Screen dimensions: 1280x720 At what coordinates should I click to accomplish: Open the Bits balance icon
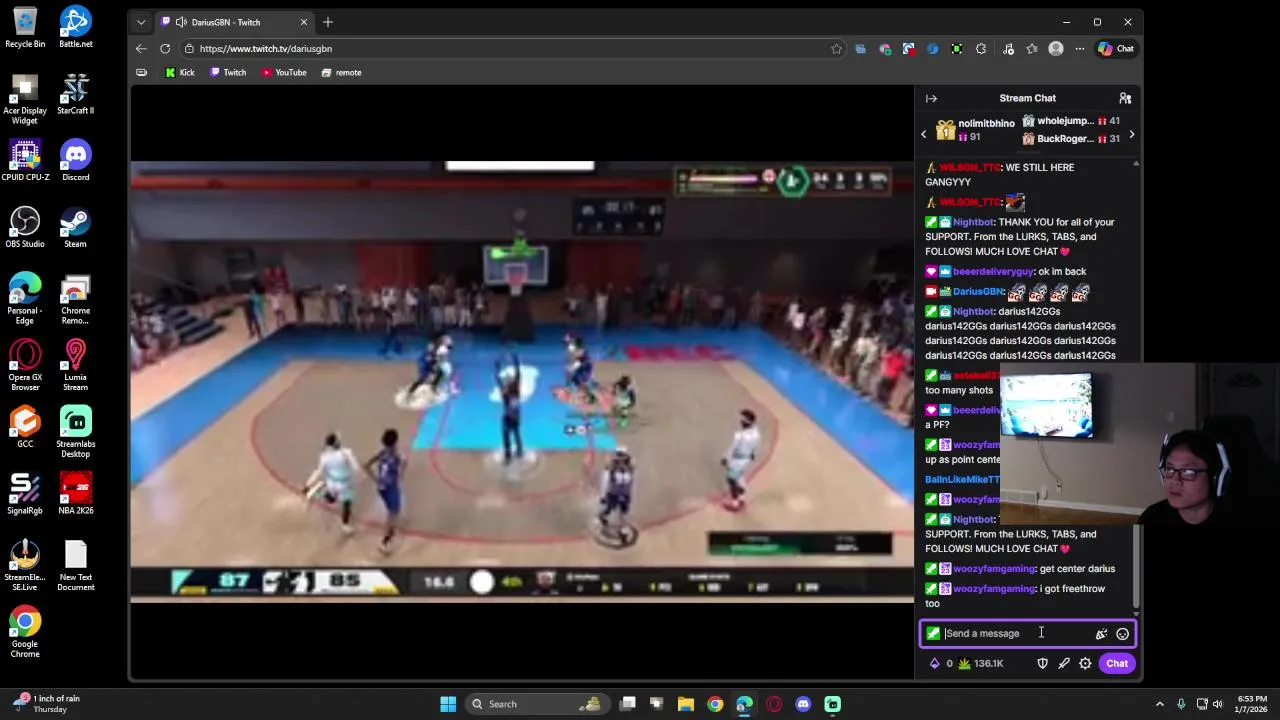935,663
